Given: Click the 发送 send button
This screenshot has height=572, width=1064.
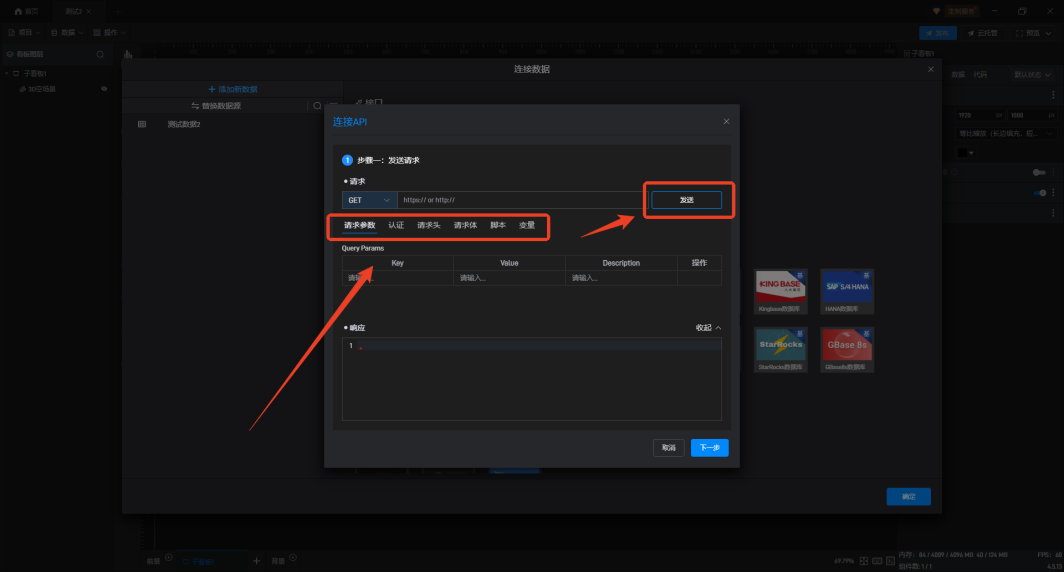Looking at the screenshot, I should [686, 200].
